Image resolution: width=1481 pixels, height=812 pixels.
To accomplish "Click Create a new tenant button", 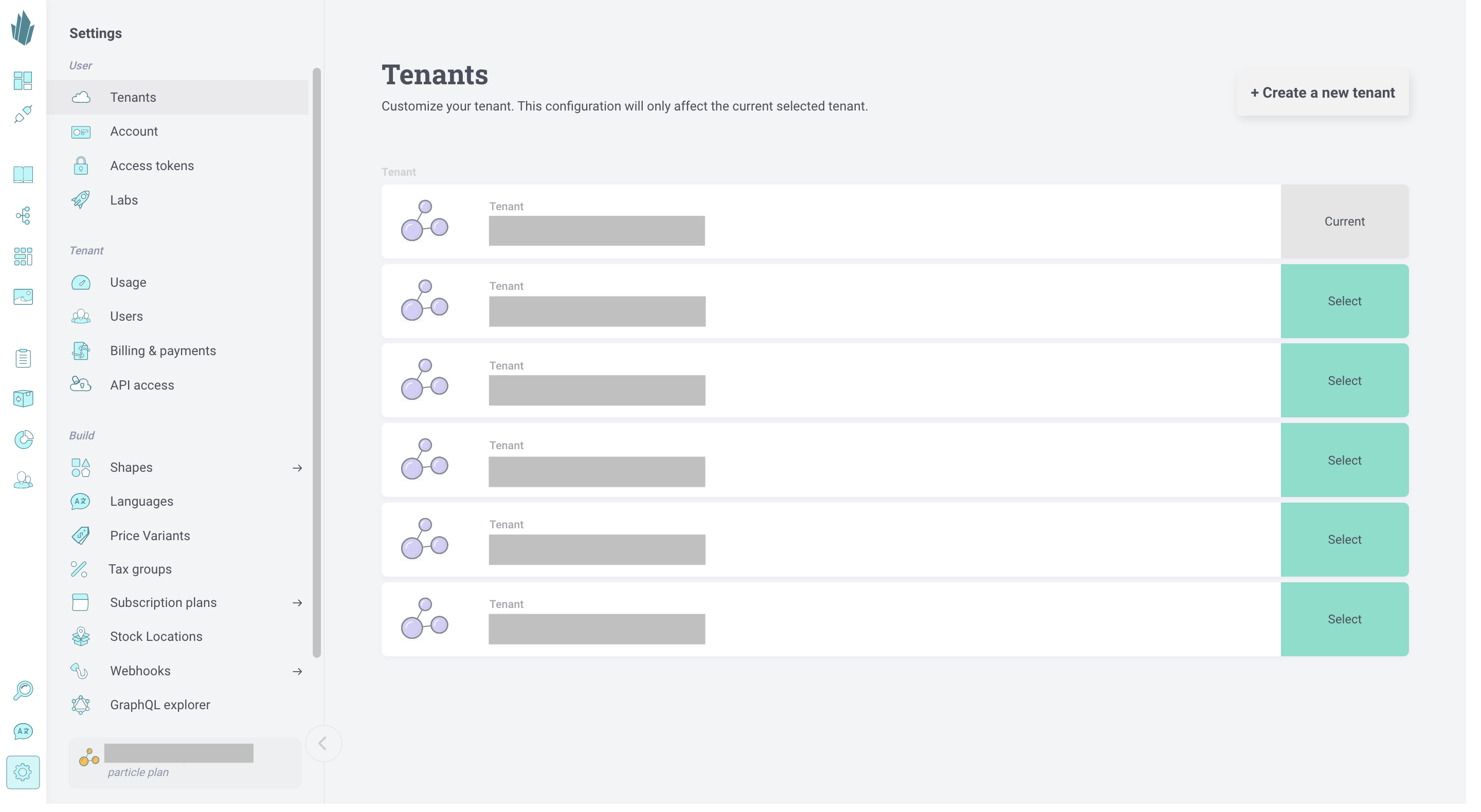I will (1322, 93).
